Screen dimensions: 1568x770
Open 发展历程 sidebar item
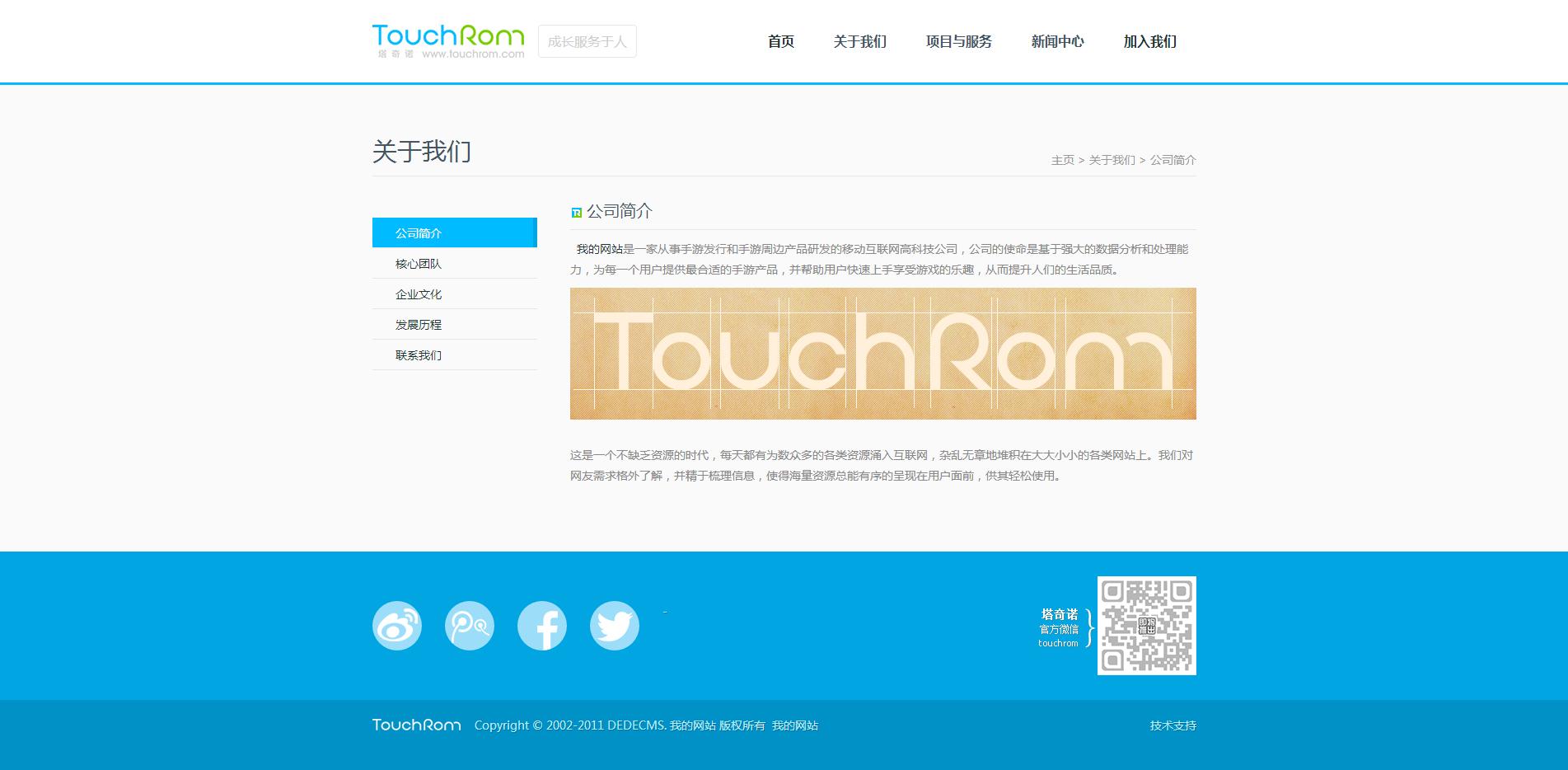pyautogui.click(x=419, y=325)
